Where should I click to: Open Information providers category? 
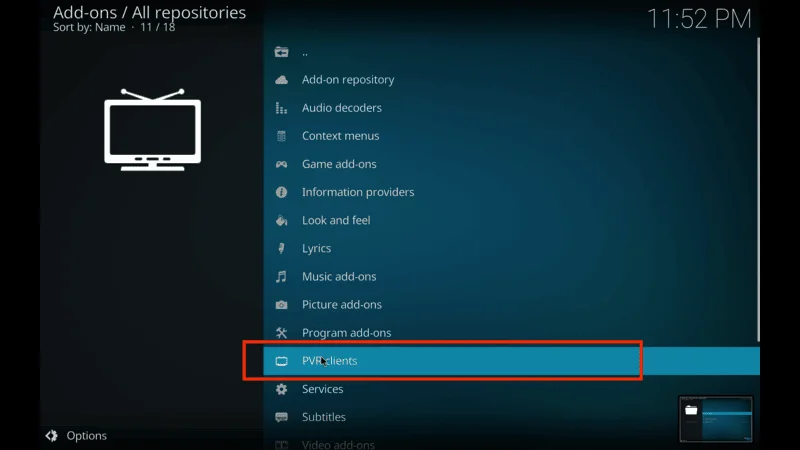[511, 192]
